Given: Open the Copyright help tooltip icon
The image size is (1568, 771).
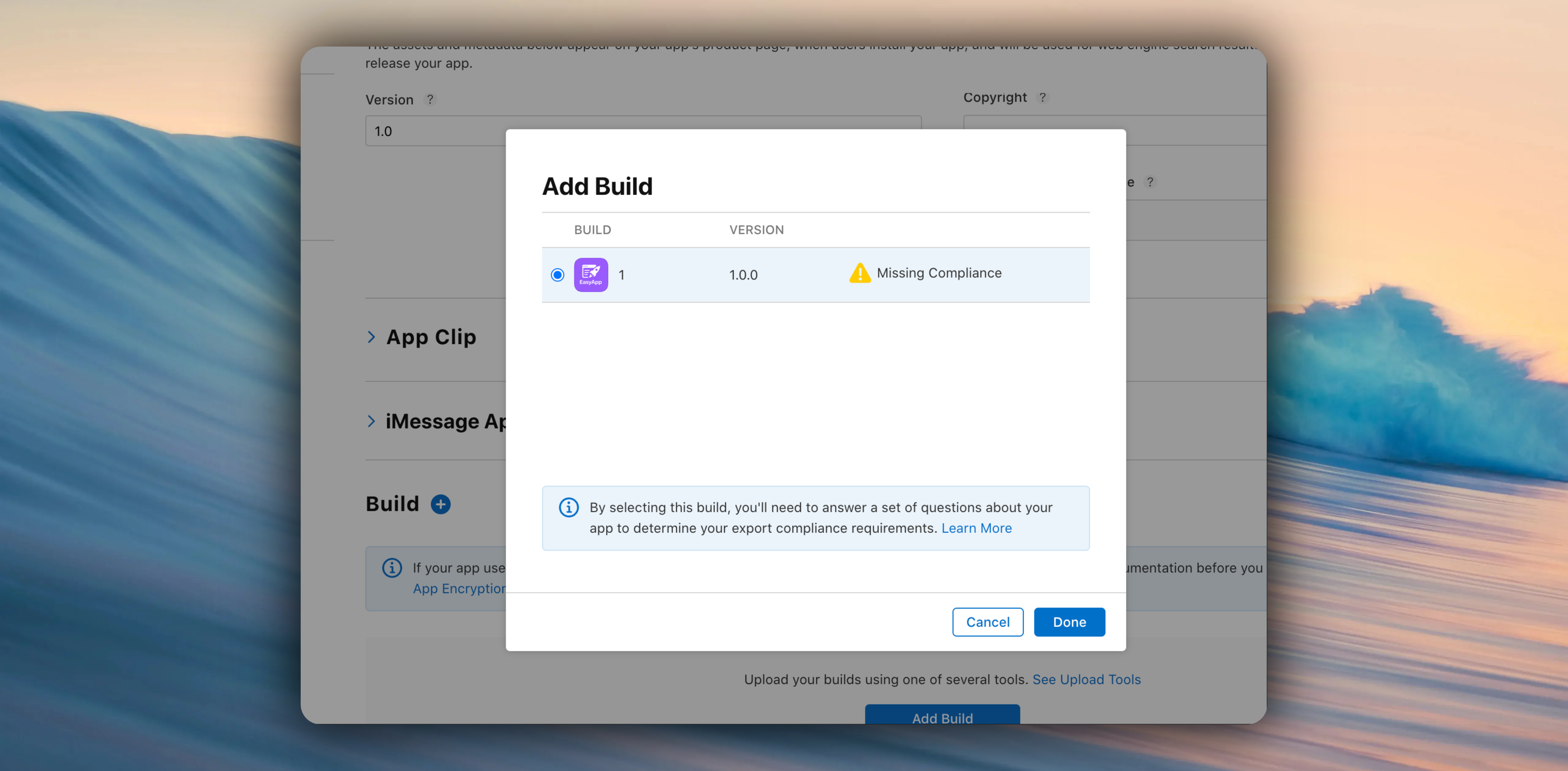Looking at the screenshot, I should (1041, 97).
